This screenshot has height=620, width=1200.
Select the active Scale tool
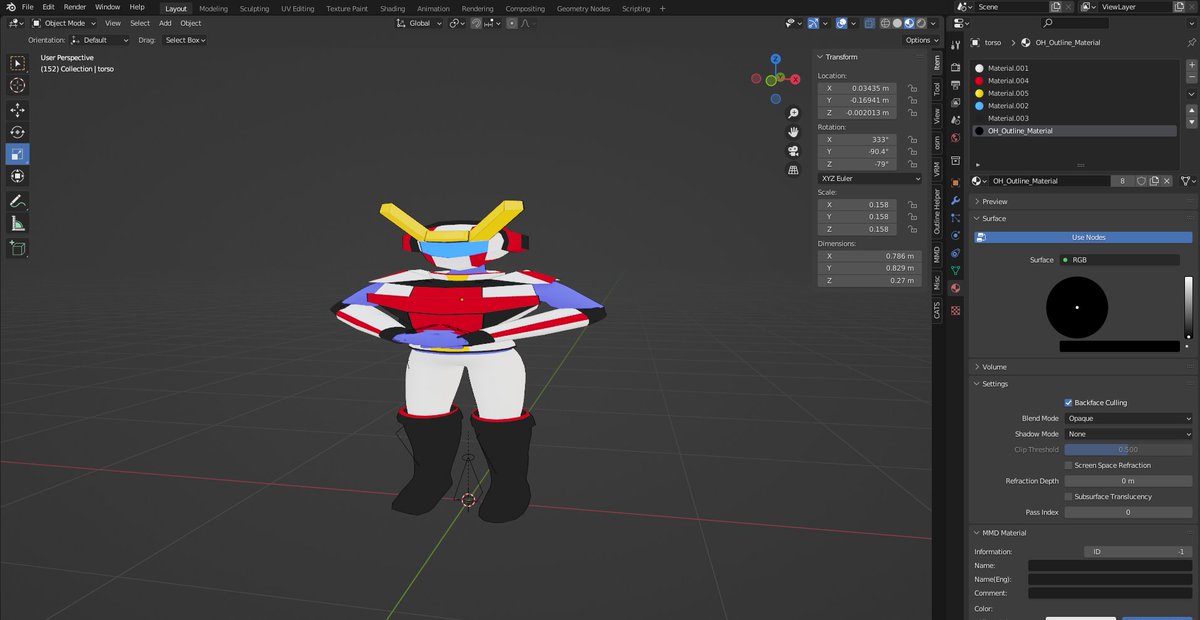(x=18, y=154)
